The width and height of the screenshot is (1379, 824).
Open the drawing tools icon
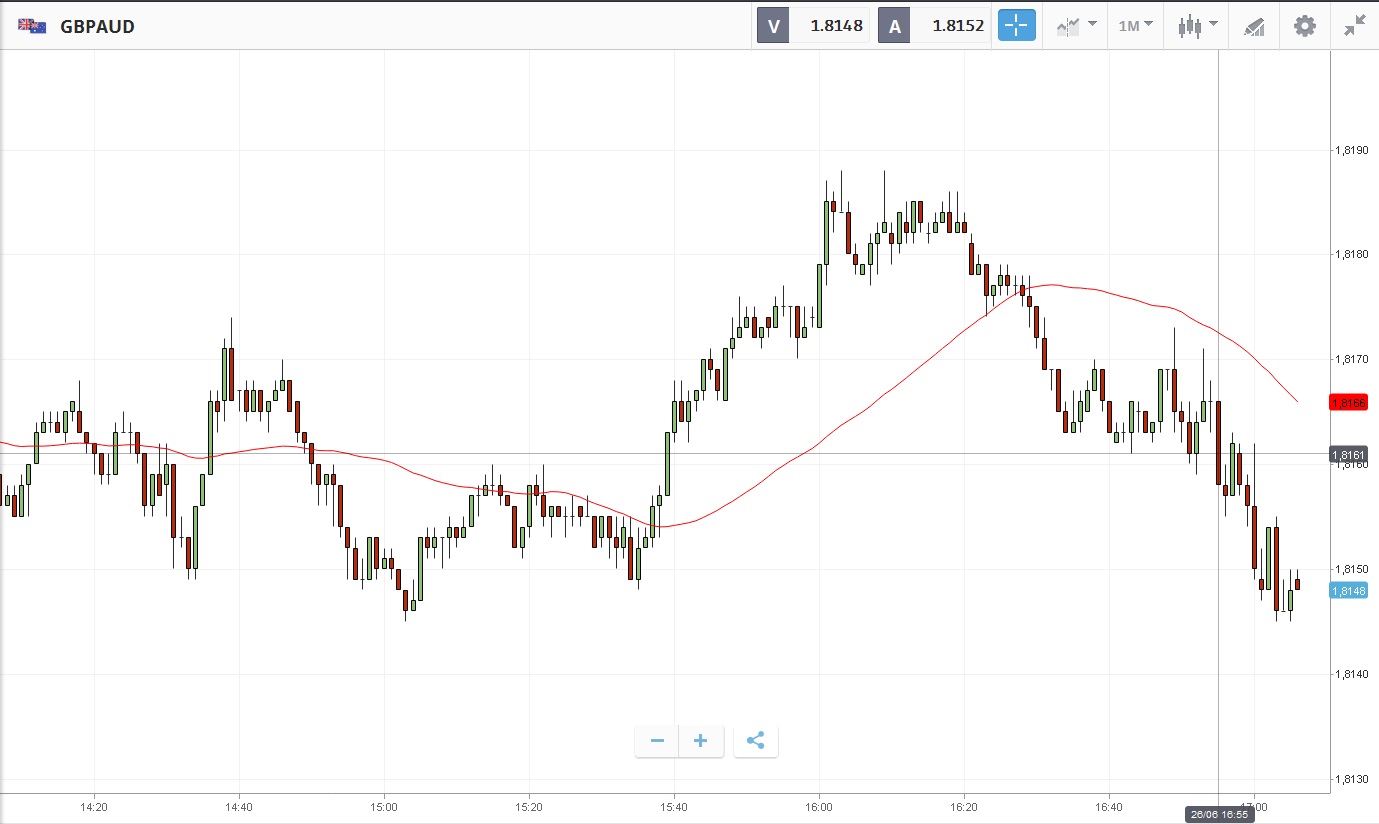click(x=1254, y=26)
